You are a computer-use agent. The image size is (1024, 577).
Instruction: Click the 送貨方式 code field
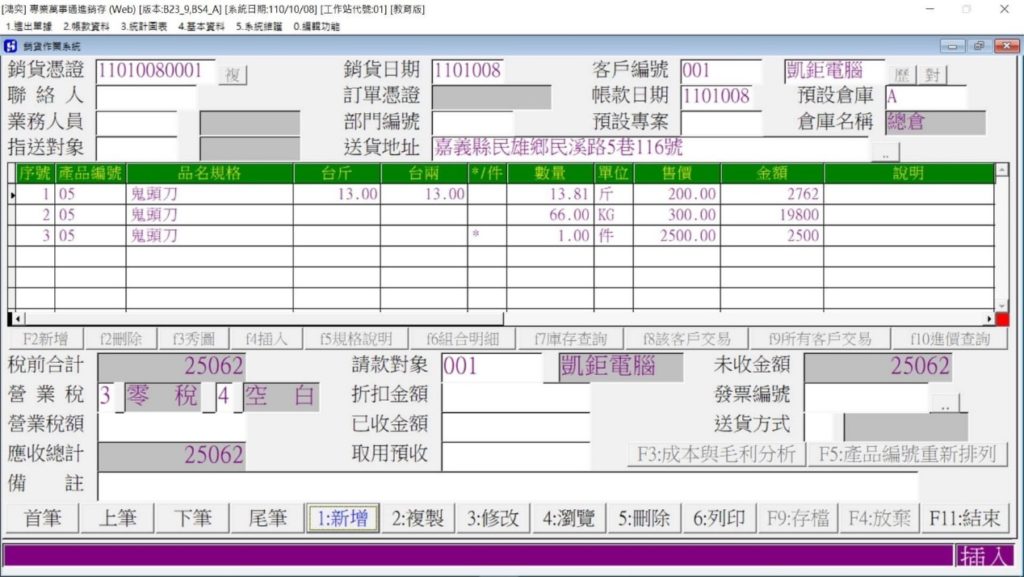click(820, 426)
